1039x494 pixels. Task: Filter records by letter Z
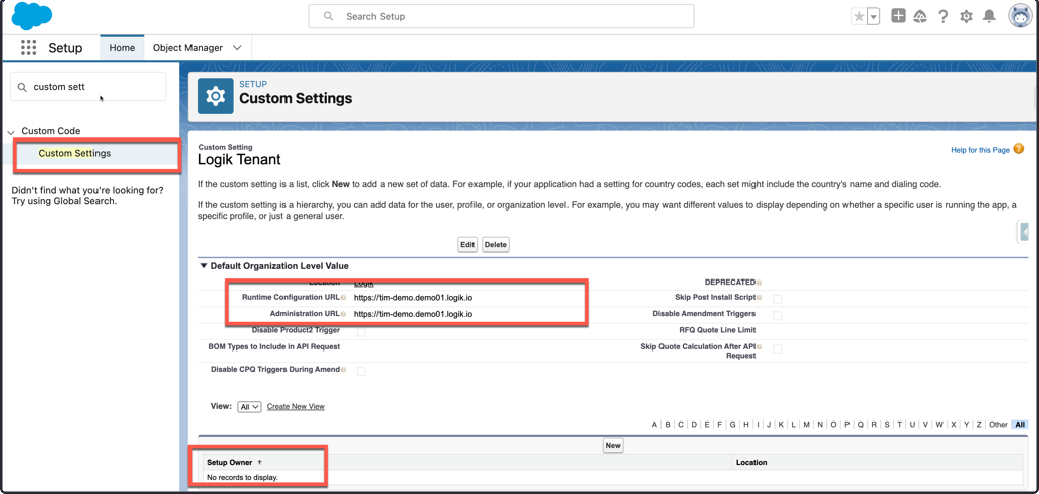(x=979, y=424)
